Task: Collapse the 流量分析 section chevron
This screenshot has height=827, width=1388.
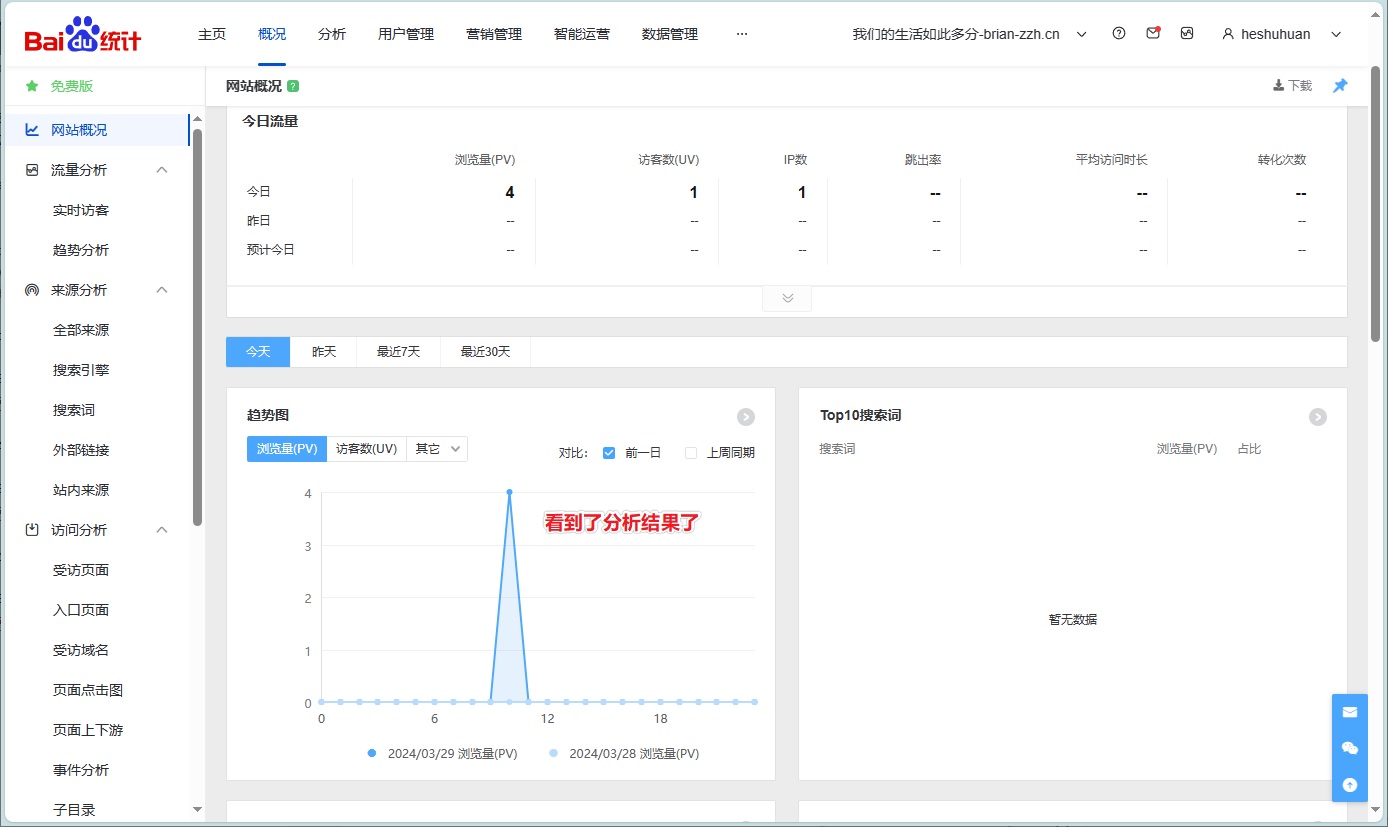Action: [x=162, y=170]
